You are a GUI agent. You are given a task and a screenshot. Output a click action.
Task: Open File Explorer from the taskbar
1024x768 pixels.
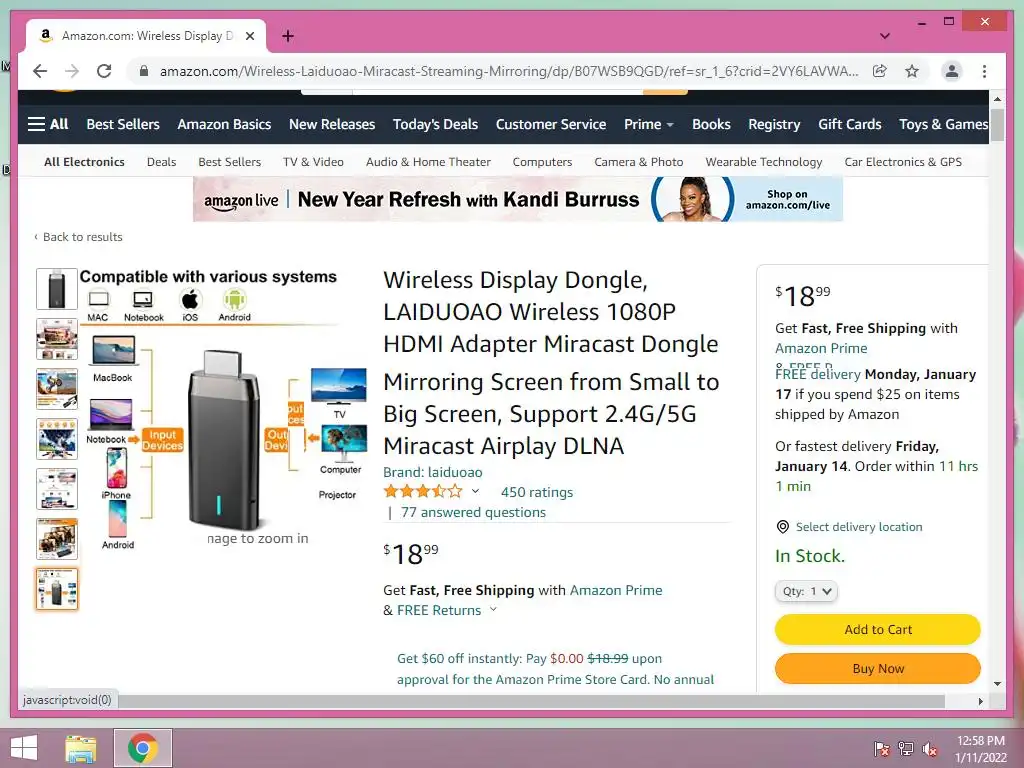coord(81,748)
